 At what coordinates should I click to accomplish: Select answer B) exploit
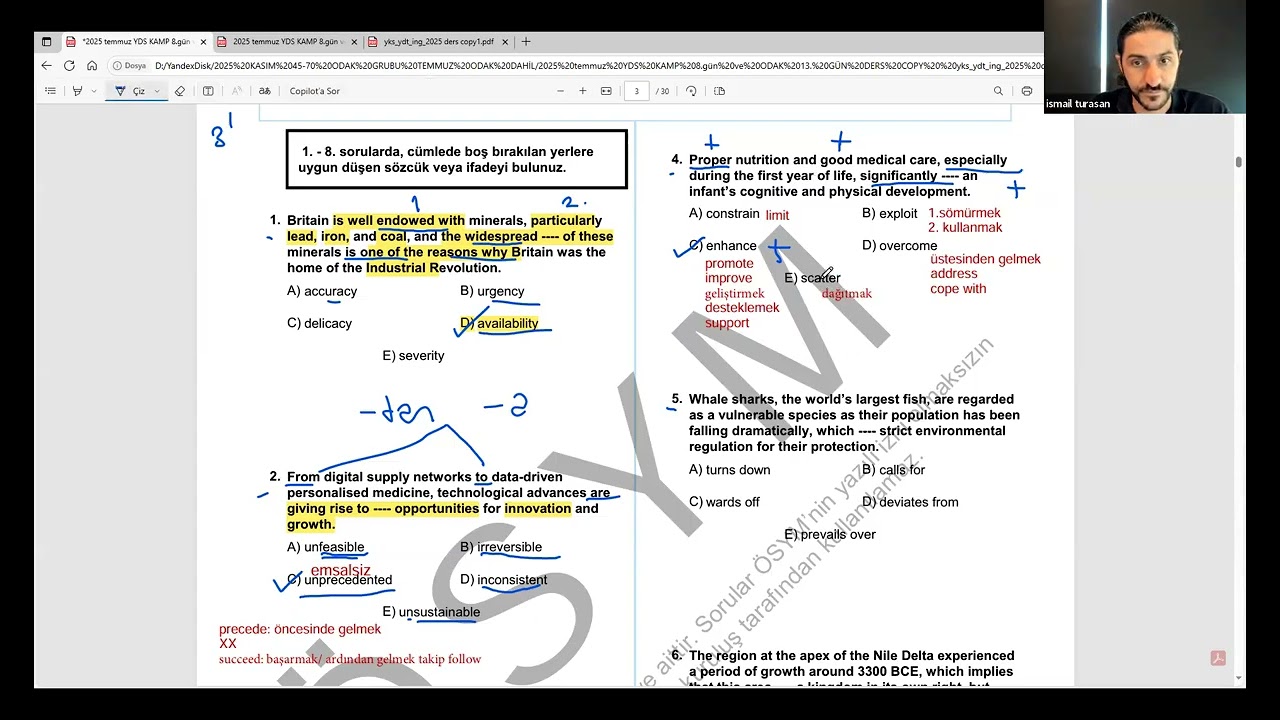pyautogui.click(x=890, y=213)
